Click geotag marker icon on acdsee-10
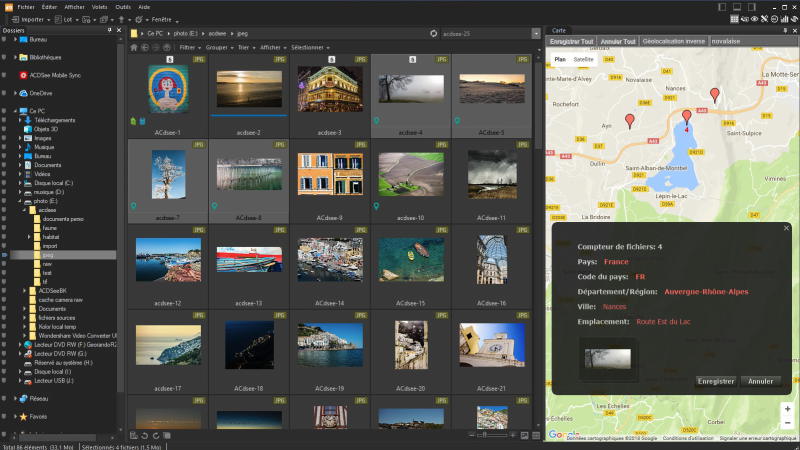The width and height of the screenshot is (800, 450). [377, 206]
